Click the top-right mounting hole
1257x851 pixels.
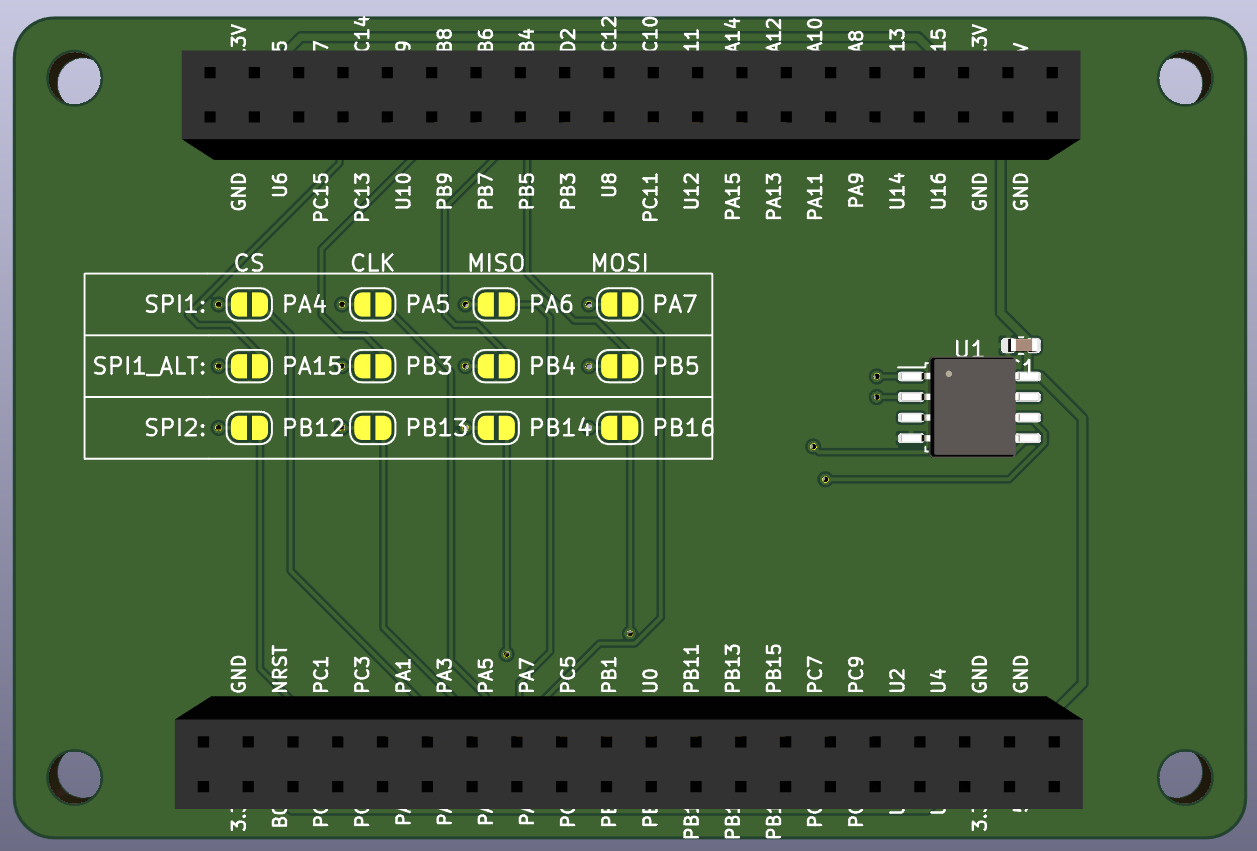(x=1186, y=78)
